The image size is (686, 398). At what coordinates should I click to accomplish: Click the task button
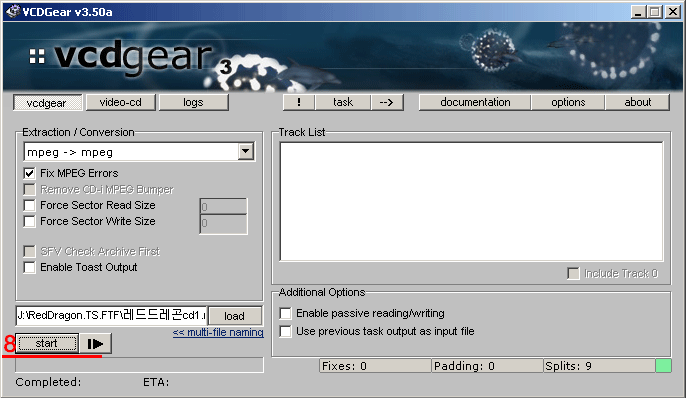coord(343,102)
